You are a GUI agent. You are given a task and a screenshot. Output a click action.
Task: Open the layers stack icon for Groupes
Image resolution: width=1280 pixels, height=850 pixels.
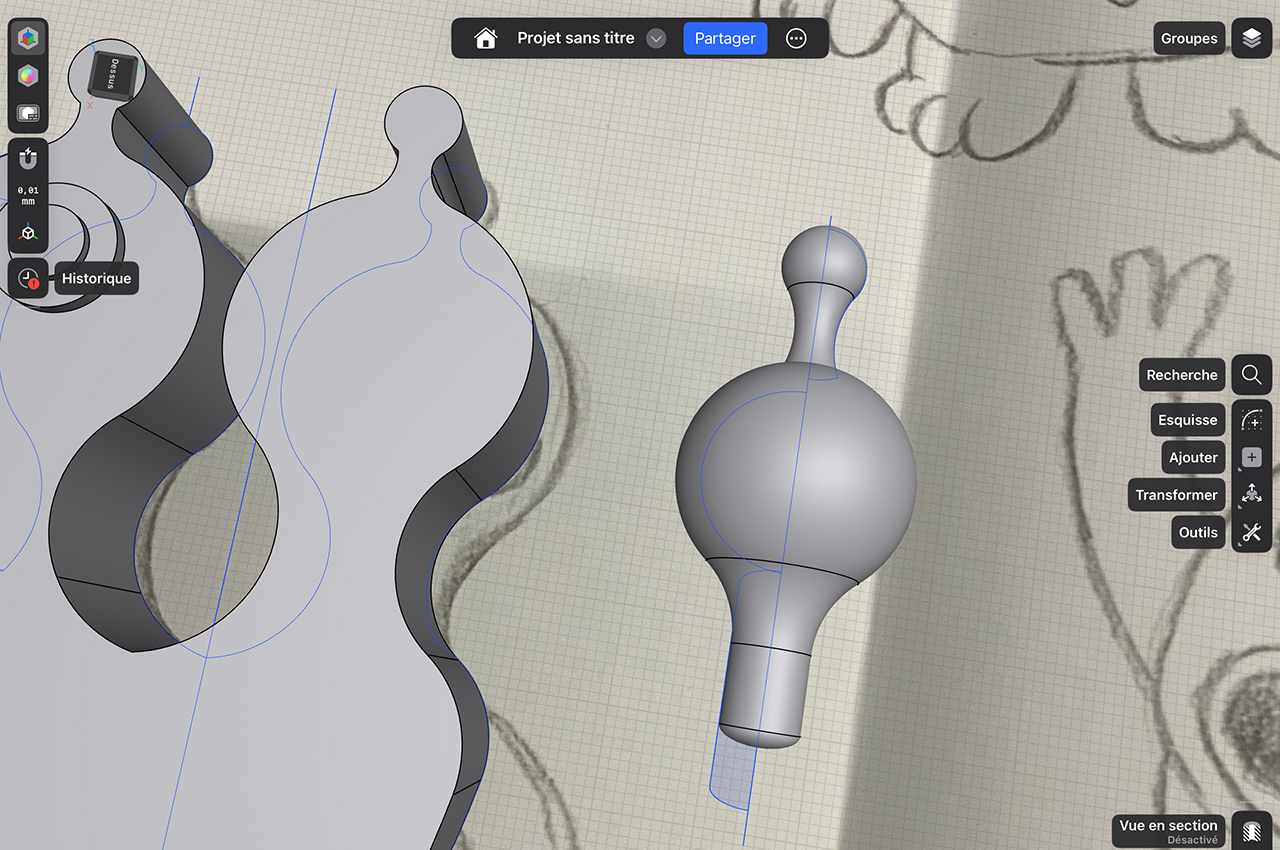tap(1251, 38)
